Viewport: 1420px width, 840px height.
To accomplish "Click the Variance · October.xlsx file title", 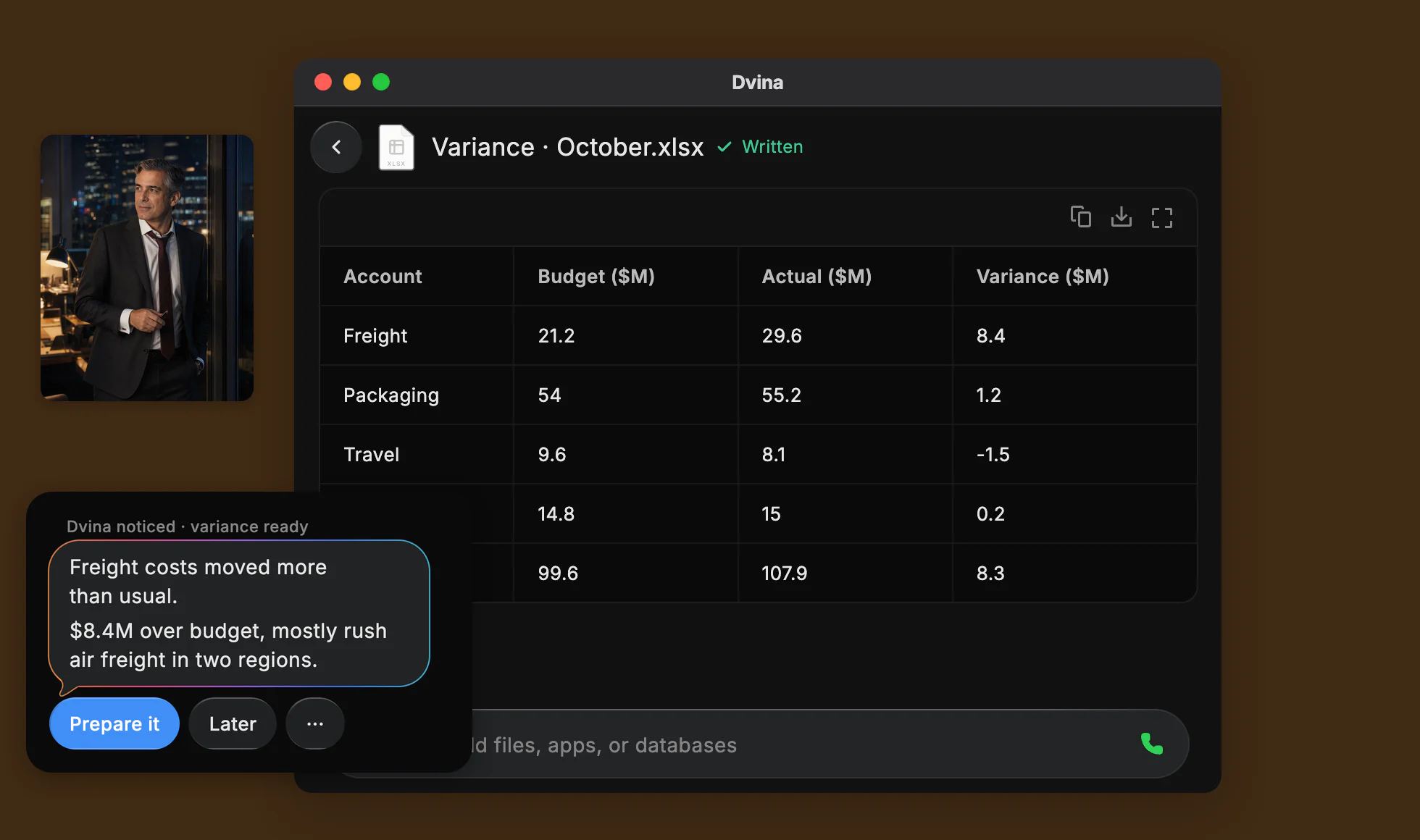I will click(567, 147).
